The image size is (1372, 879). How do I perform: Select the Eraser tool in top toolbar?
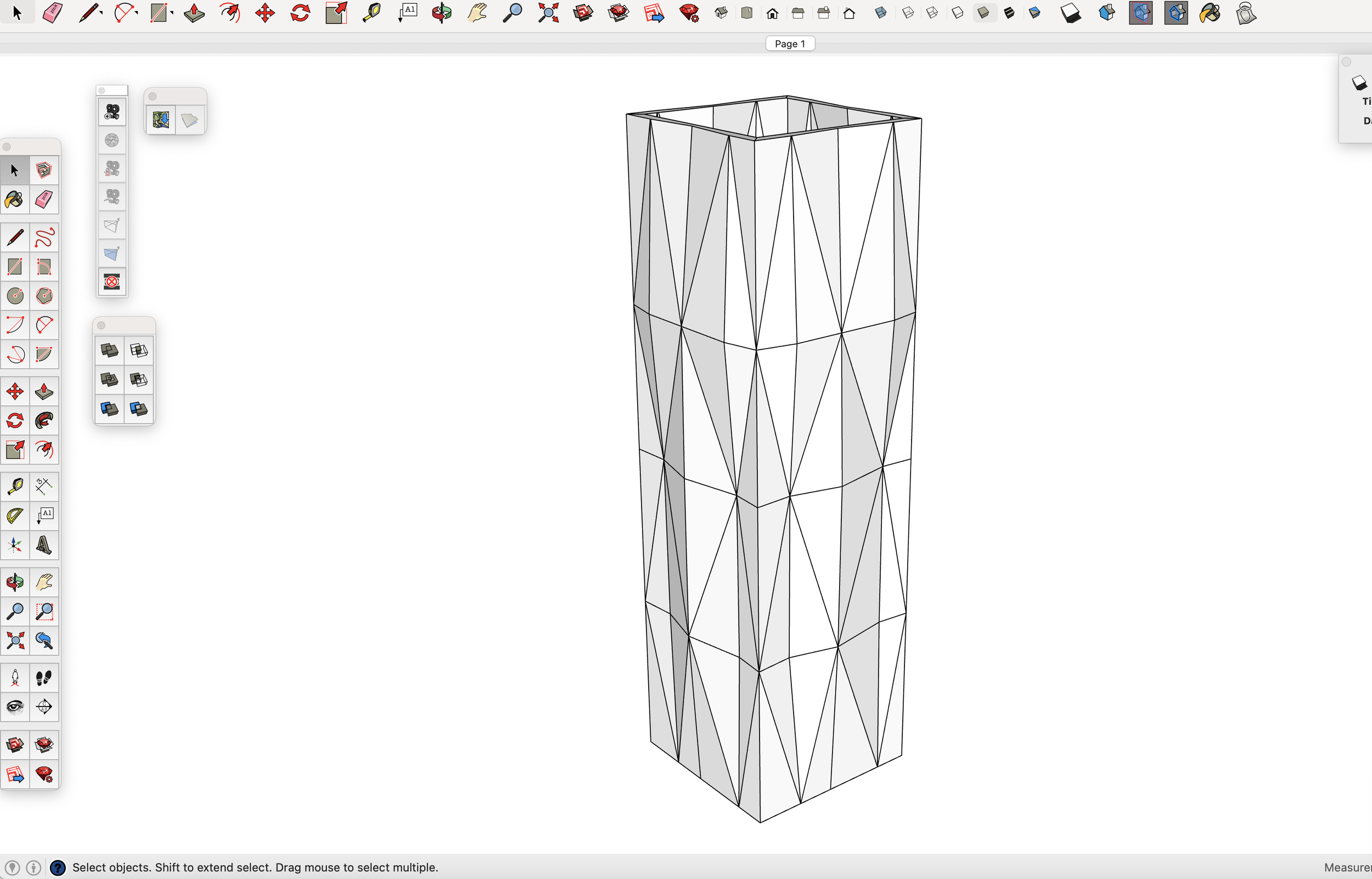[53, 13]
